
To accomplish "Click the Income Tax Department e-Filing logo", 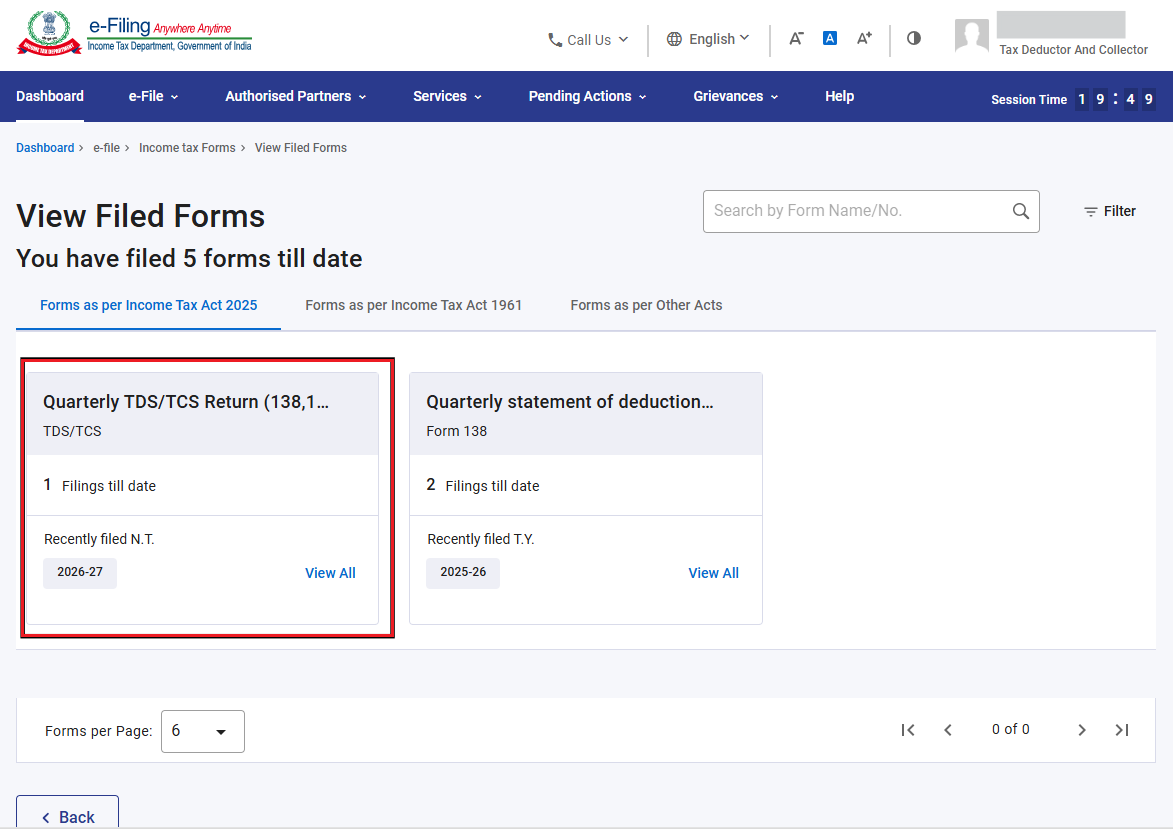I will coord(135,34).
